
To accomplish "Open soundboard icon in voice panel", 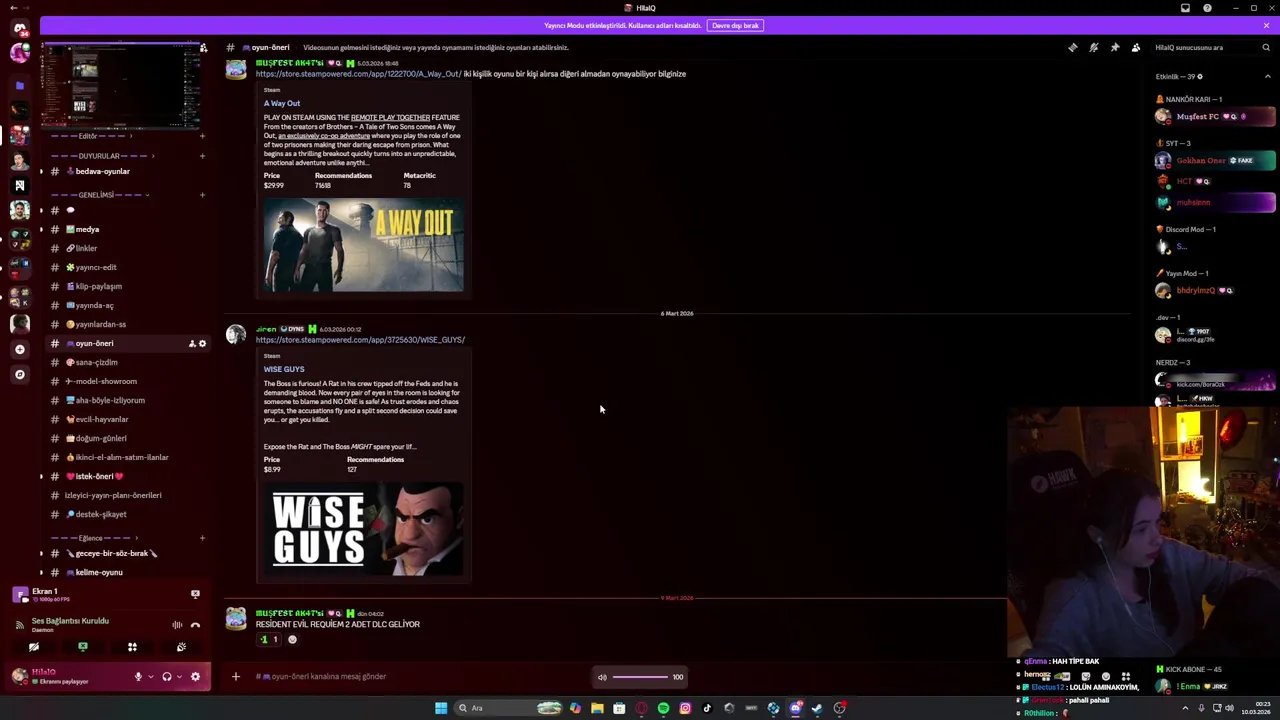I will pos(181,647).
